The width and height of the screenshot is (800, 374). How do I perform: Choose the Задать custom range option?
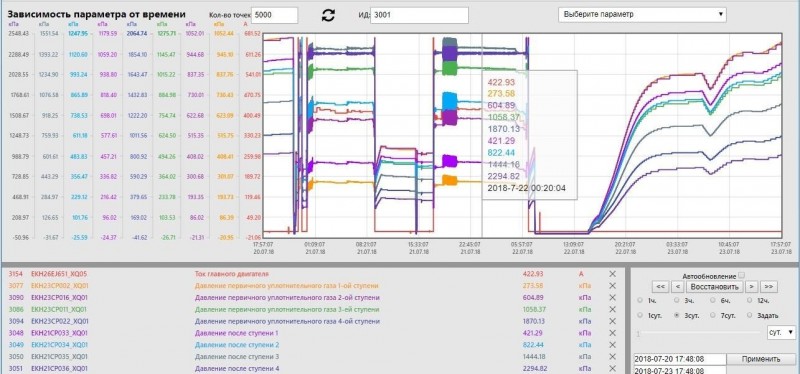coord(750,315)
